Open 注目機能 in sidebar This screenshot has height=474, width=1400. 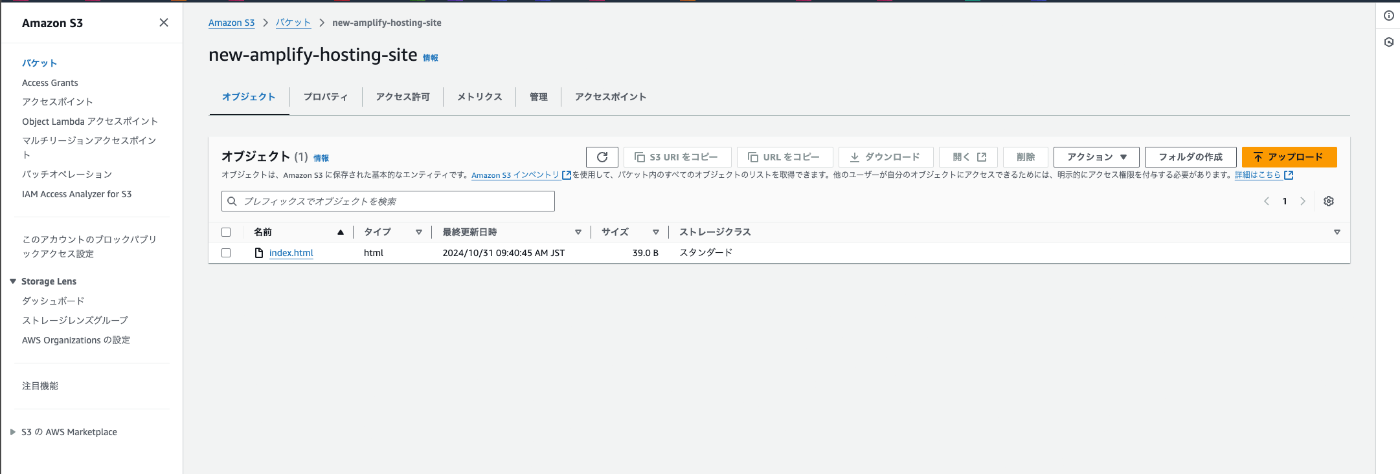[40, 386]
